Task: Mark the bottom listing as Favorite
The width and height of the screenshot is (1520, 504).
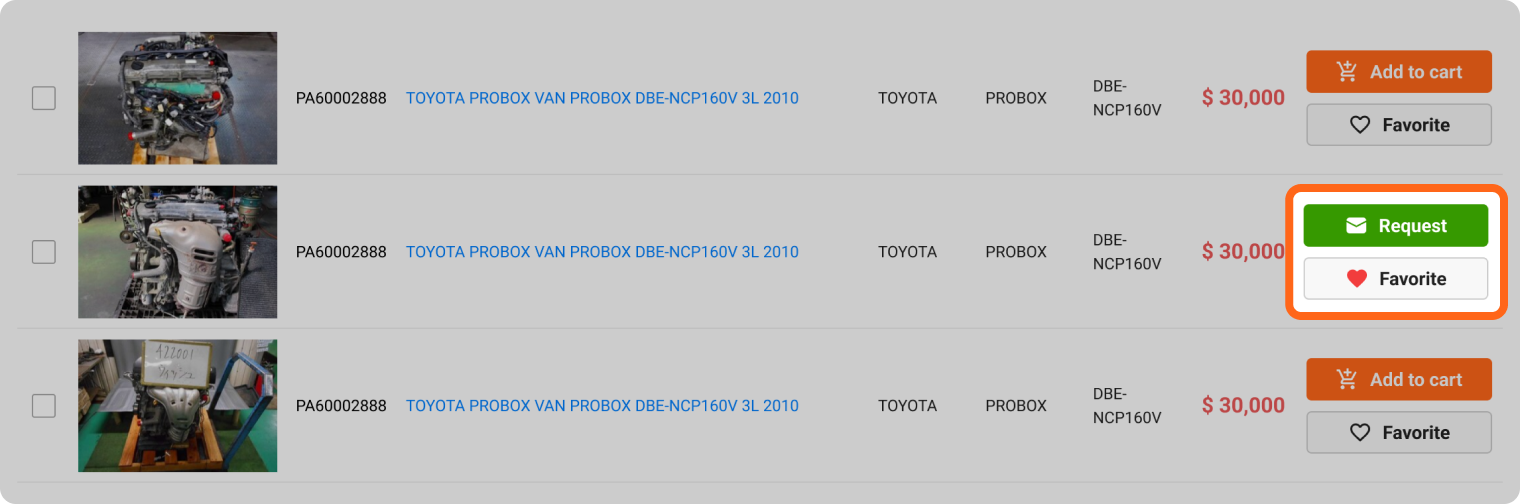Action: coord(1398,433)
